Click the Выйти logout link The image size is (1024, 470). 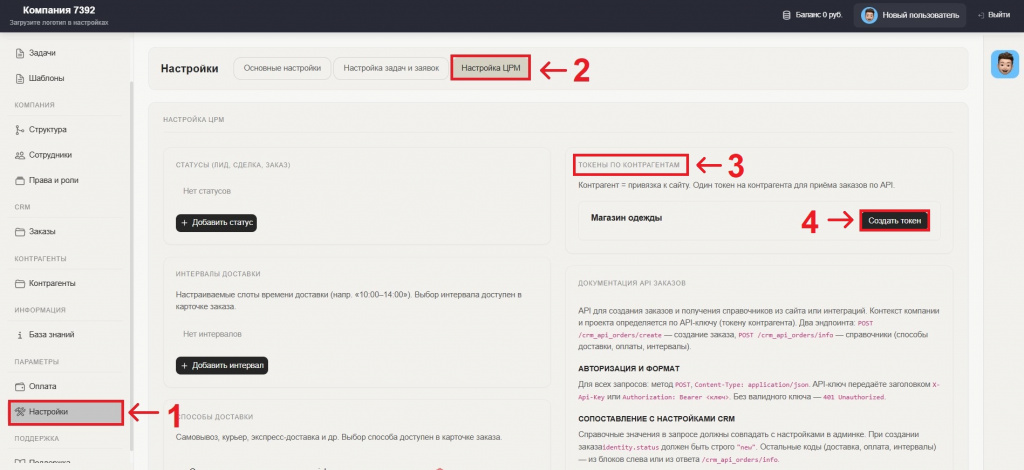(x=992, y=15)
